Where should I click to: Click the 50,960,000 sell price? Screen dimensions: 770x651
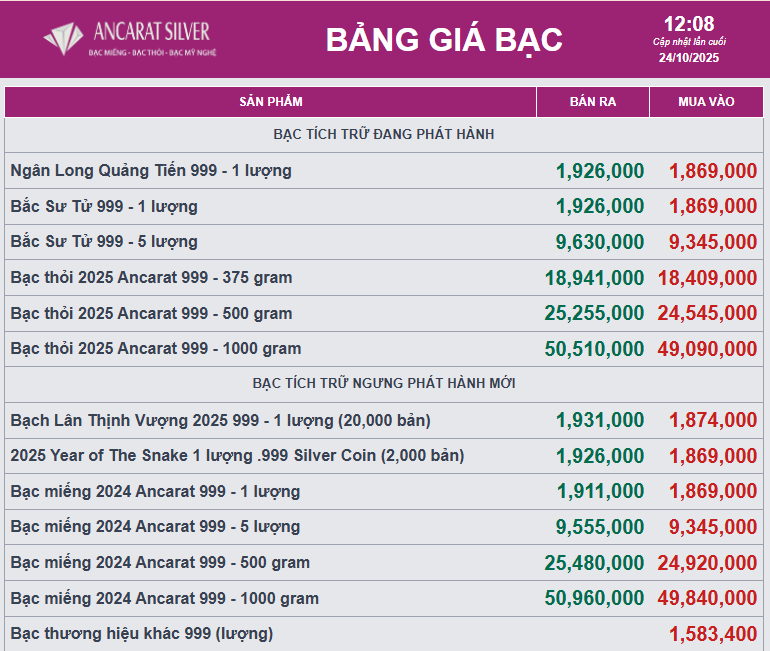pyautogui.click(x=594, y=598)
